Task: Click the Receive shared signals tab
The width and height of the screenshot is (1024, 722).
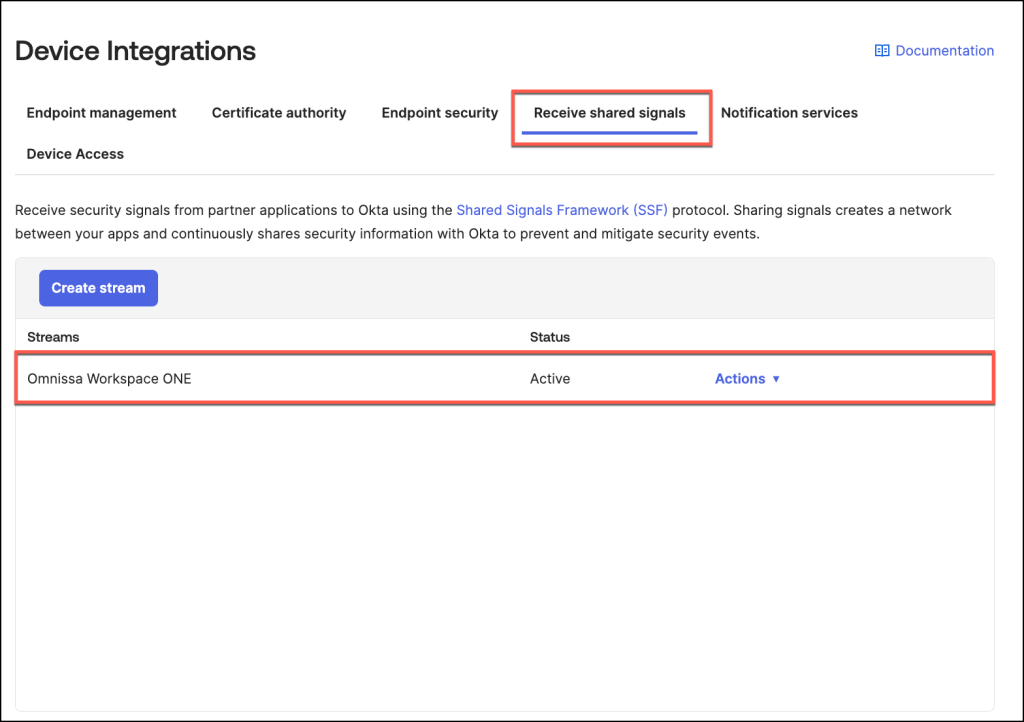Action: pos(609,113)
